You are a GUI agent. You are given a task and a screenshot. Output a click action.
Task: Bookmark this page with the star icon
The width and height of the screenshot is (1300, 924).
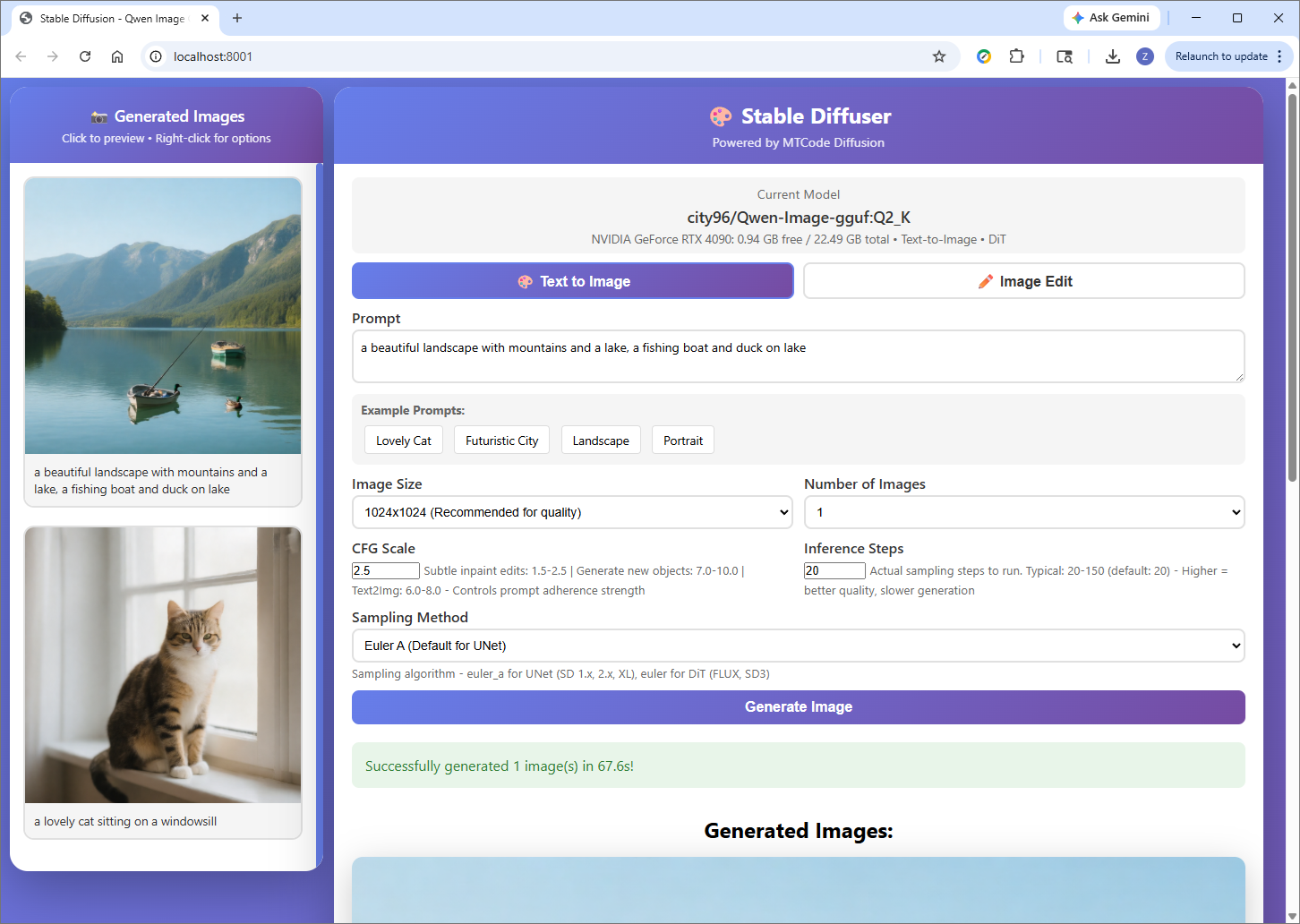[939, 56]
